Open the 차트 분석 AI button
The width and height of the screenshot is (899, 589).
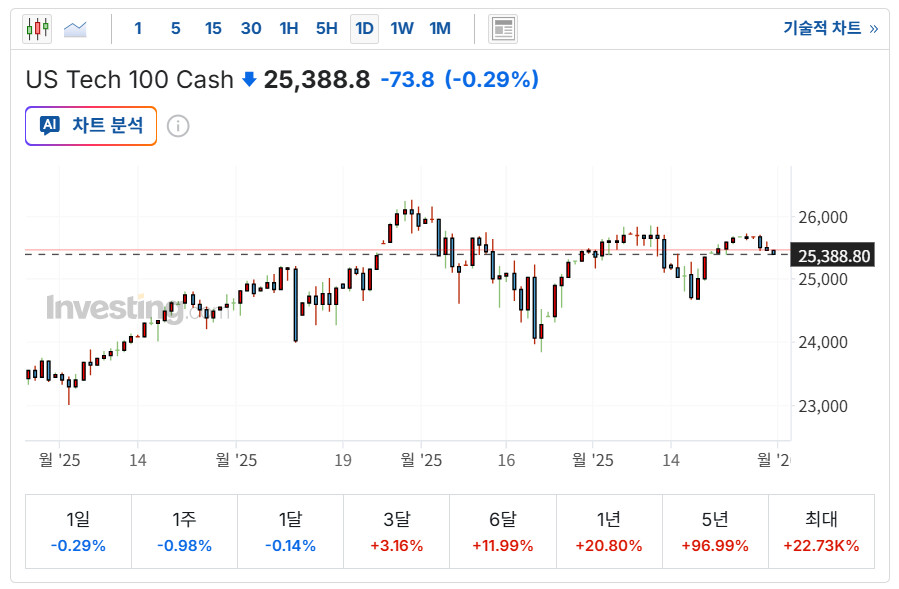(x=91, y=126)
